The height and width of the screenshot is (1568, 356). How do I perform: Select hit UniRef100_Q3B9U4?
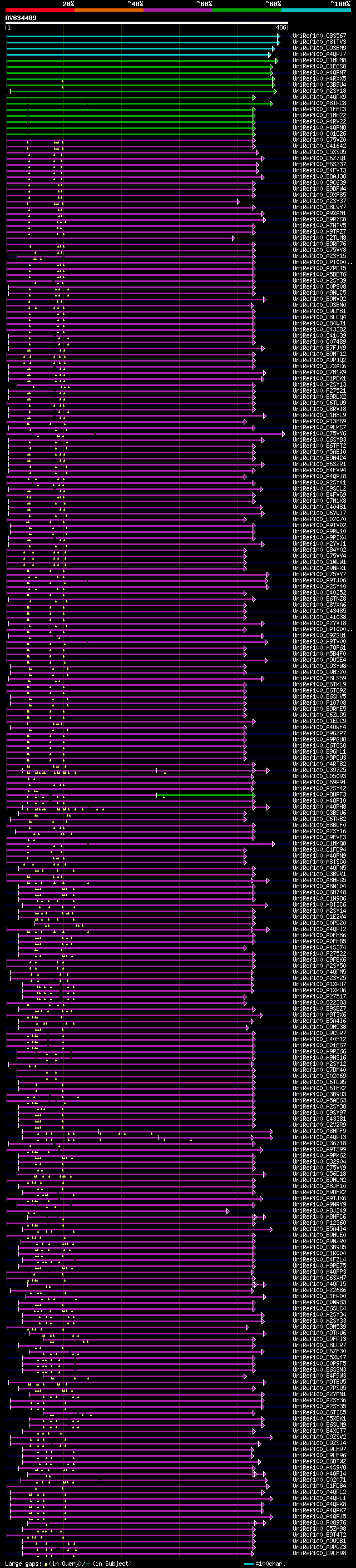tap(319, 85)
